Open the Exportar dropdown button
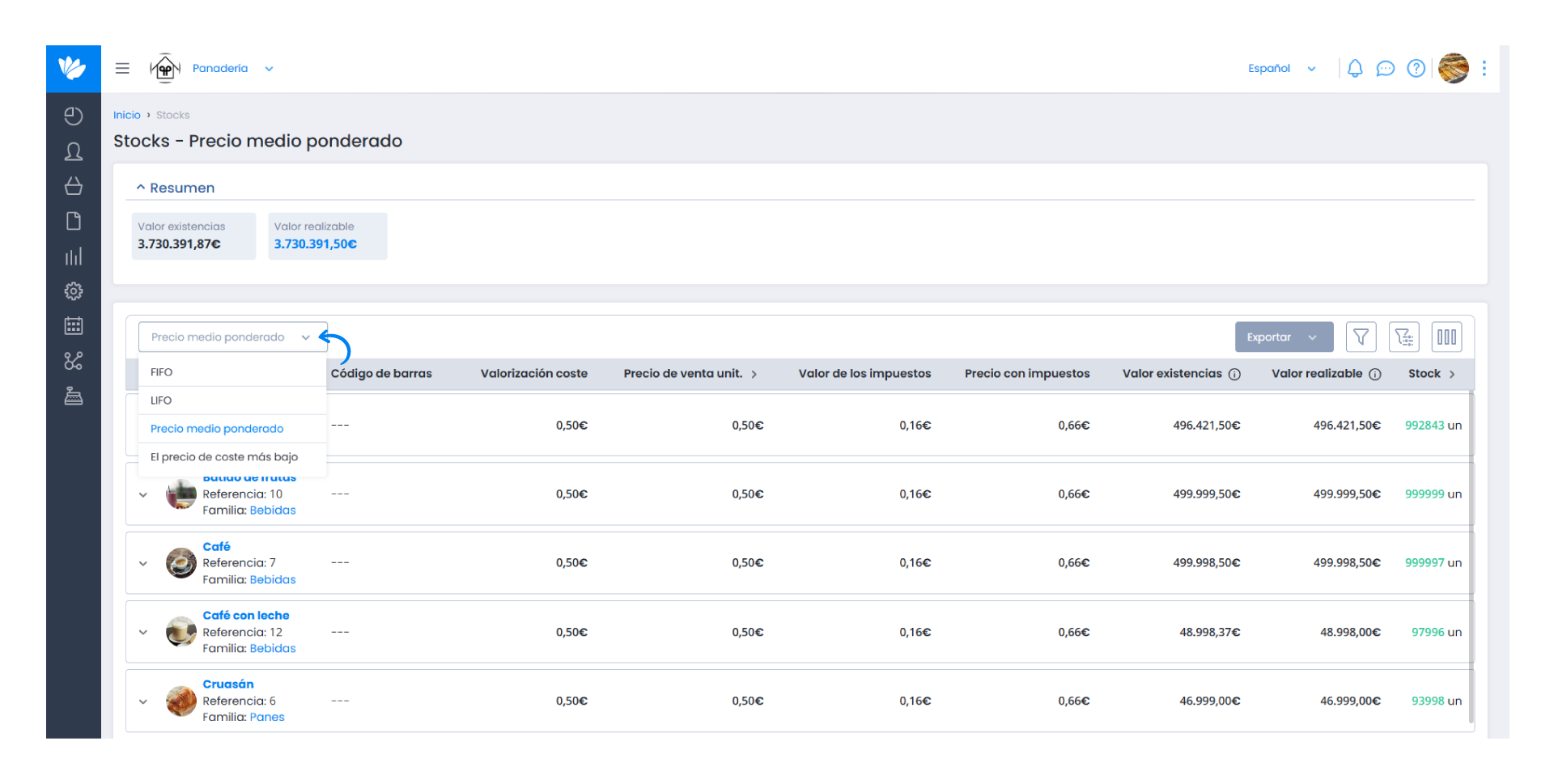 point(1284,337)
